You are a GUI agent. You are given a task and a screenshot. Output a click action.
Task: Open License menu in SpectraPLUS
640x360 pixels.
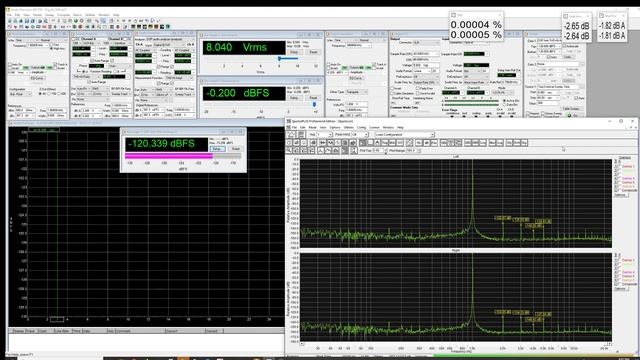point(374,128)
